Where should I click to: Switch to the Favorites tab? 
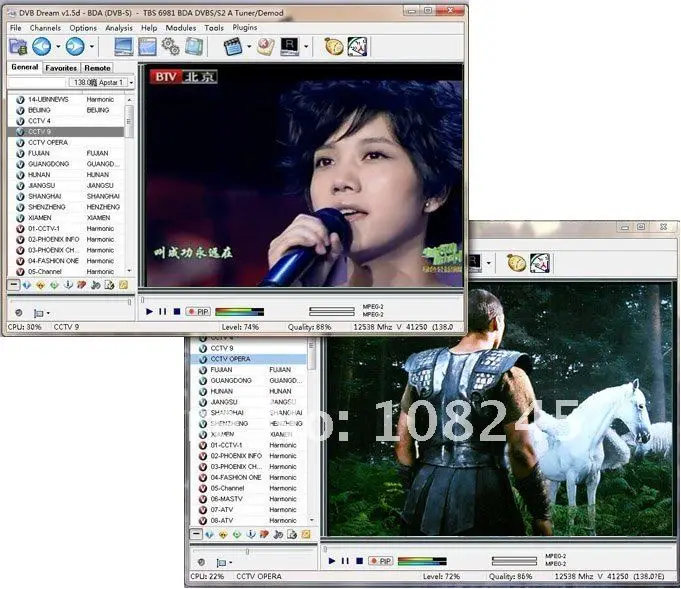61,68
